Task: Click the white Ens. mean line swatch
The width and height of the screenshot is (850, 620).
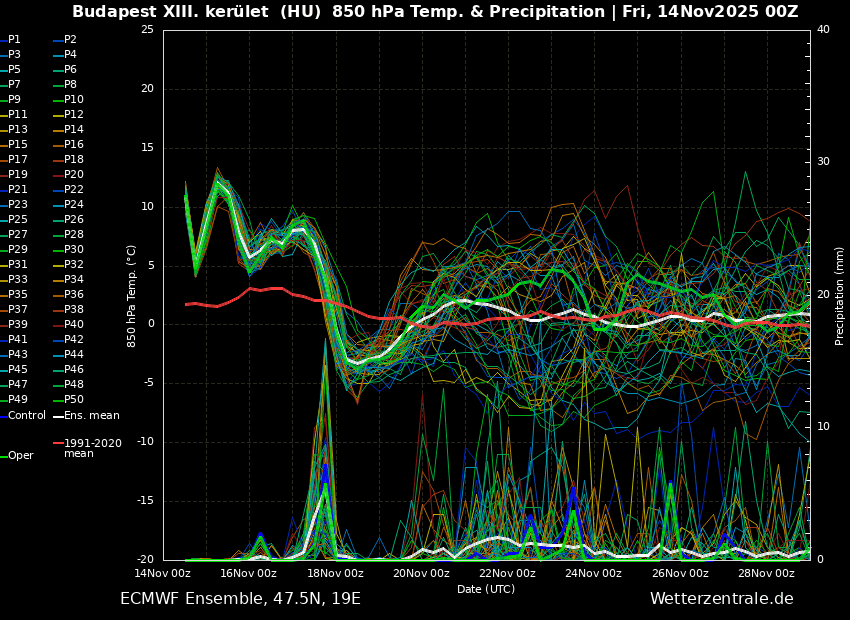Action: coord(58,416)
